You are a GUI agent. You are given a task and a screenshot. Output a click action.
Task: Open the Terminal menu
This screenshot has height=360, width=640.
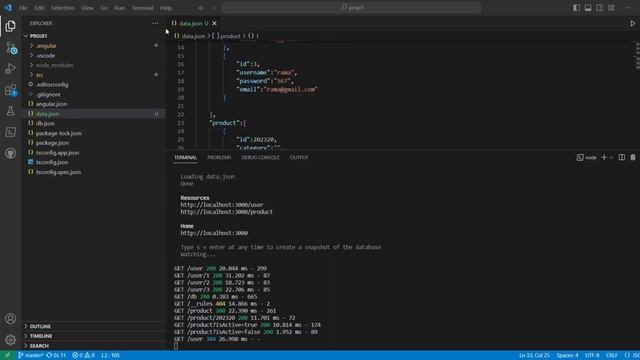142,8
